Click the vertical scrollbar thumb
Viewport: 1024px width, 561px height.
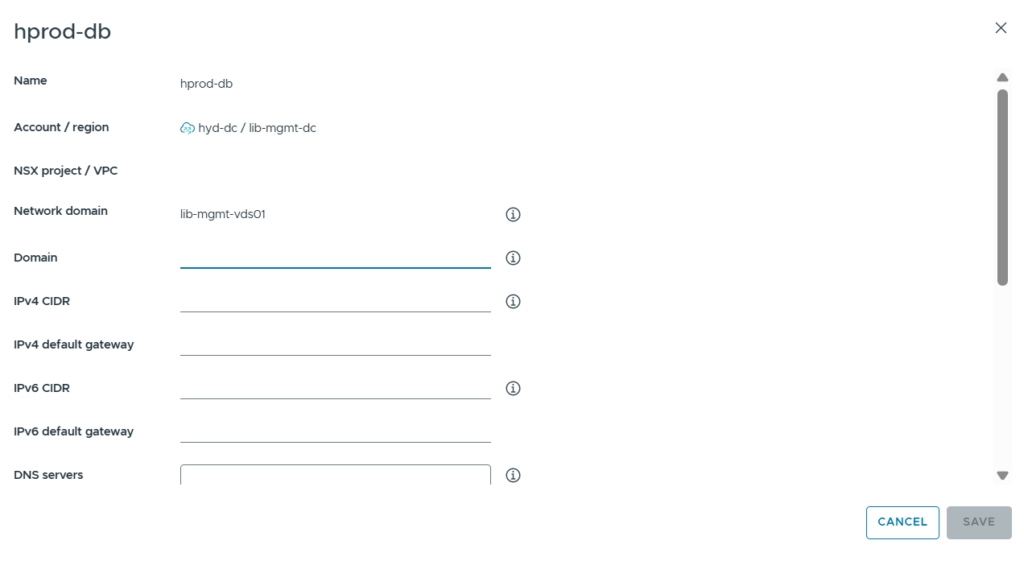(1002, 185)
